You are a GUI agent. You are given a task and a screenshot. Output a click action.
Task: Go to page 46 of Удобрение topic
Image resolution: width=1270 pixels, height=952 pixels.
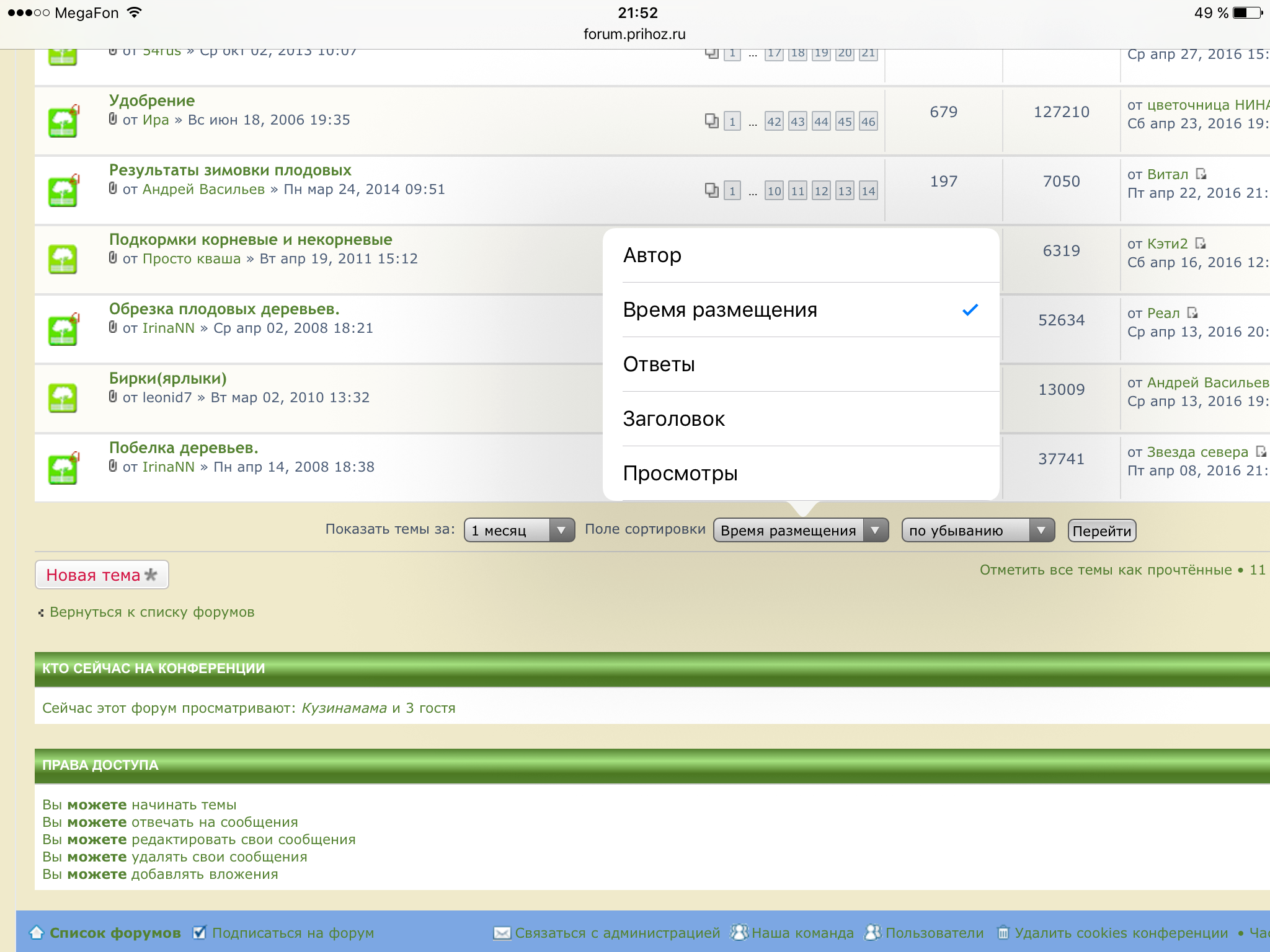[868, 121]
